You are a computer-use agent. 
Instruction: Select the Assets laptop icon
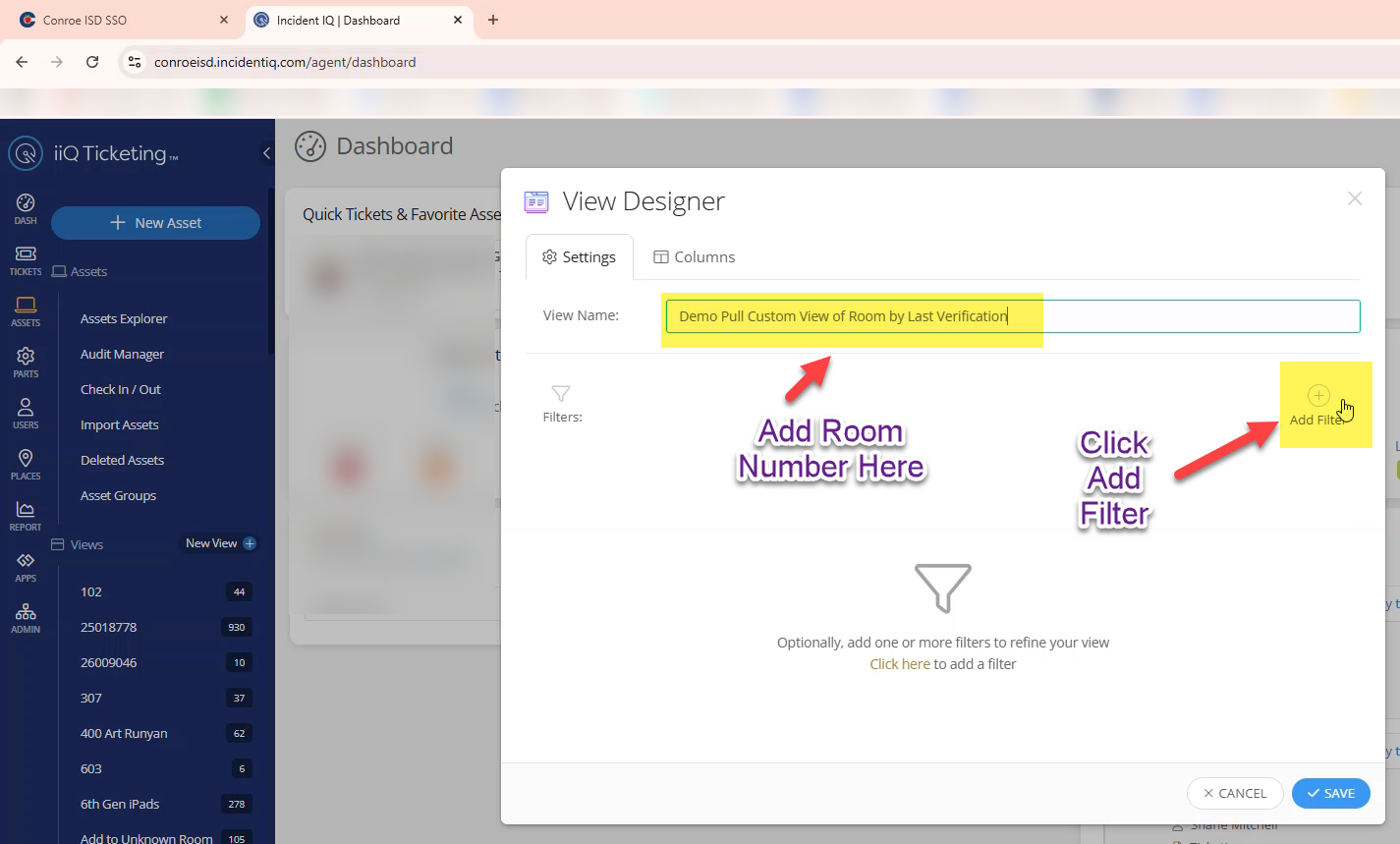(x=25, y=305)
